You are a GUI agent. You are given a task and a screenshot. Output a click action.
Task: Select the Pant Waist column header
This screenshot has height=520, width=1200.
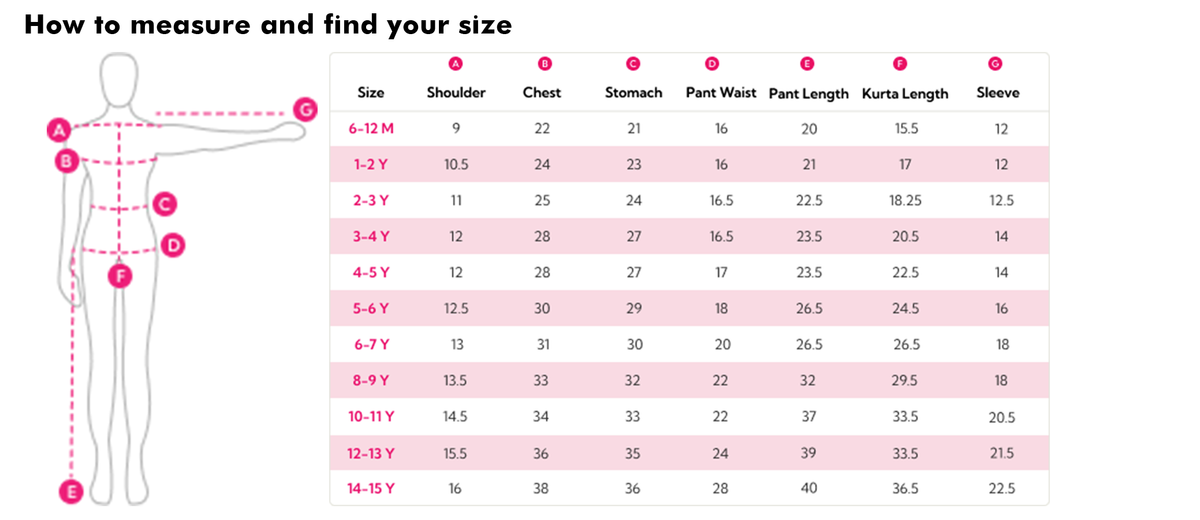(x=721, y=93)
